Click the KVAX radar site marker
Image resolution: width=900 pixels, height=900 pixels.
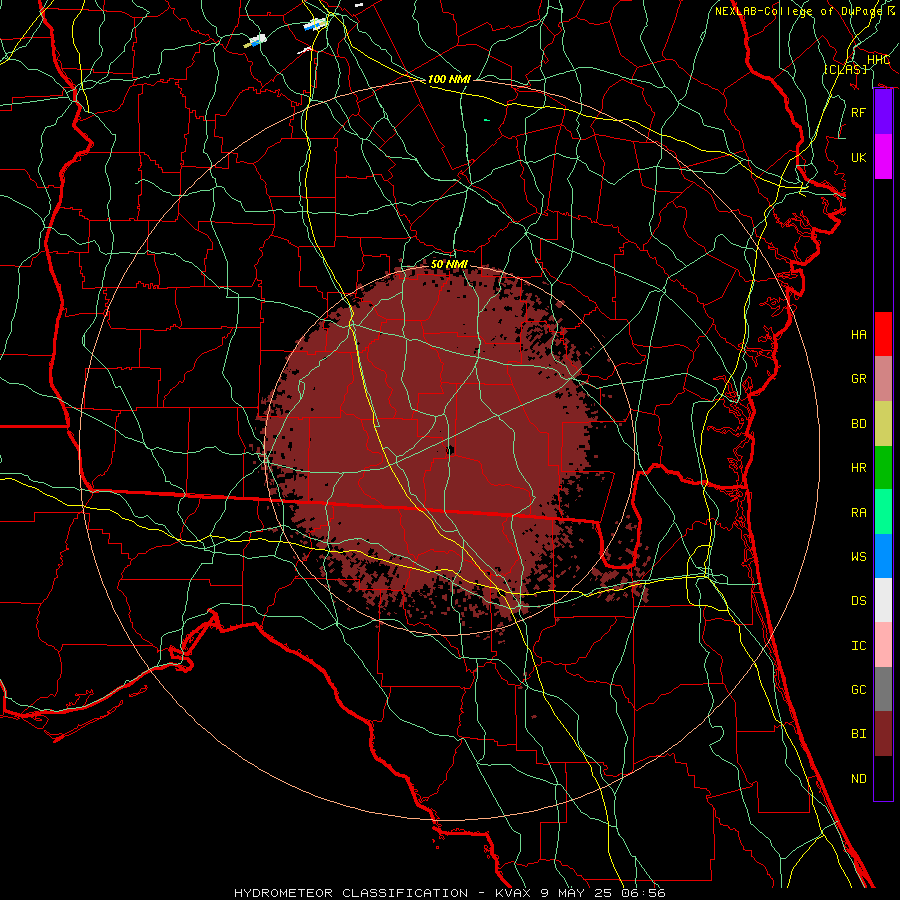pos(451,449)
